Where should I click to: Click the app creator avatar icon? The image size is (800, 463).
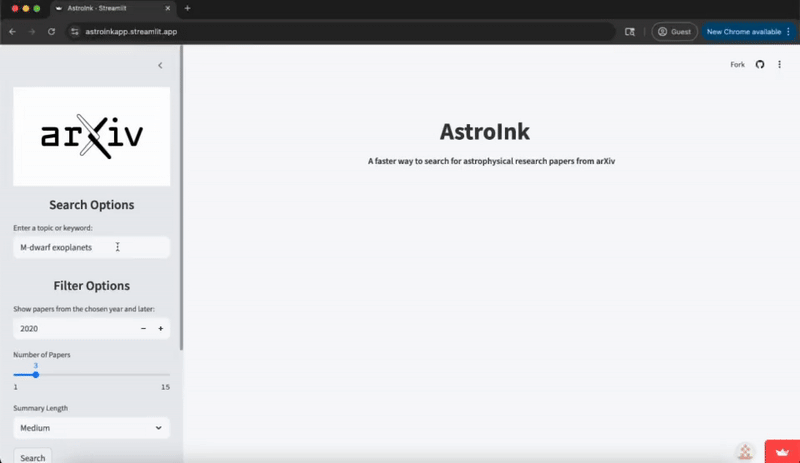[x=745, y=451]
